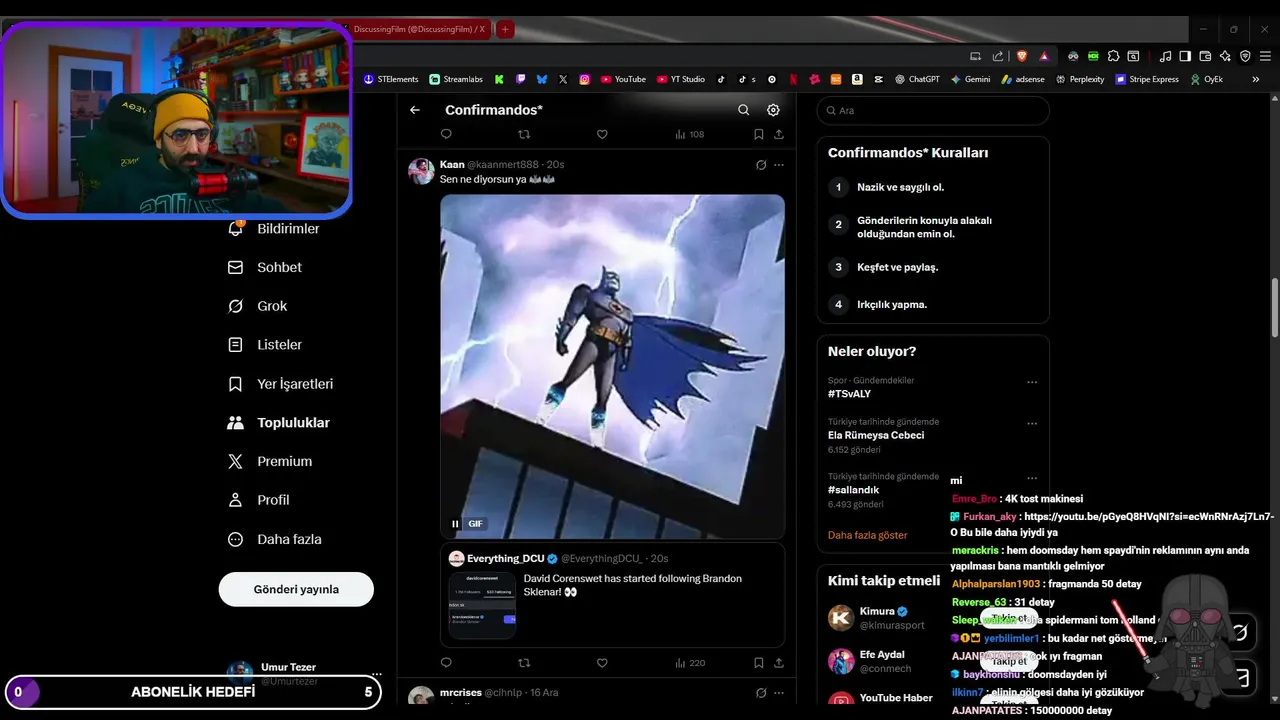Open Bildirimler in the sidebar
The image size is (1280, 720).
point(274,229)
